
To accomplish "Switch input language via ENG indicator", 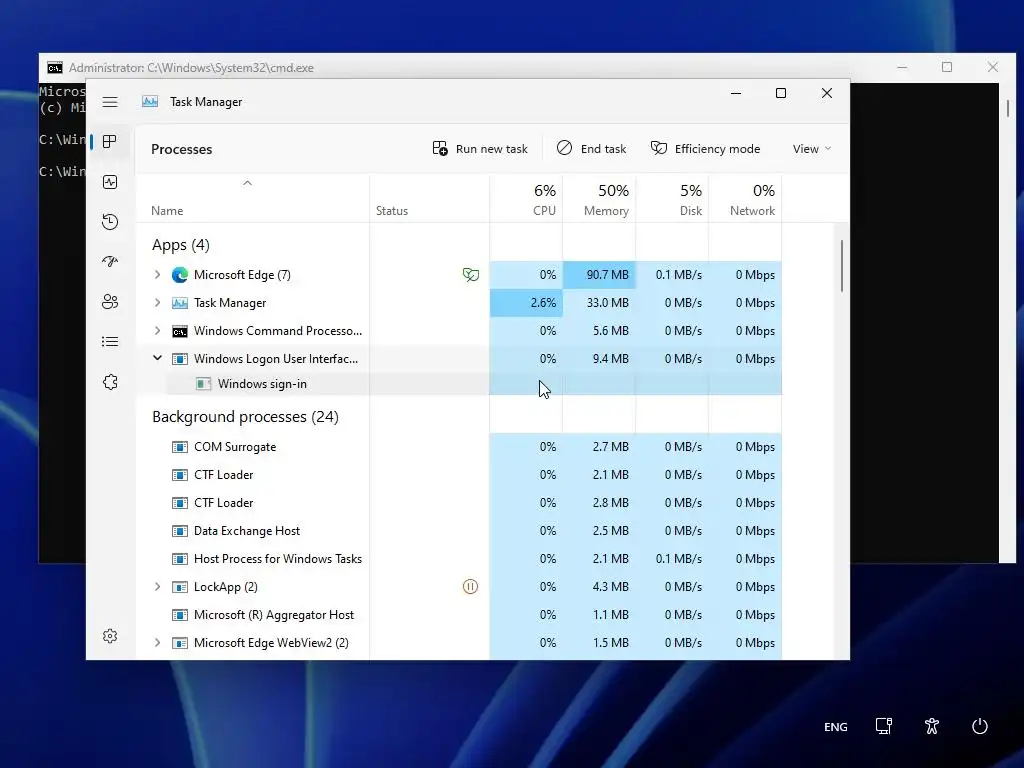I will click(835, 727).
